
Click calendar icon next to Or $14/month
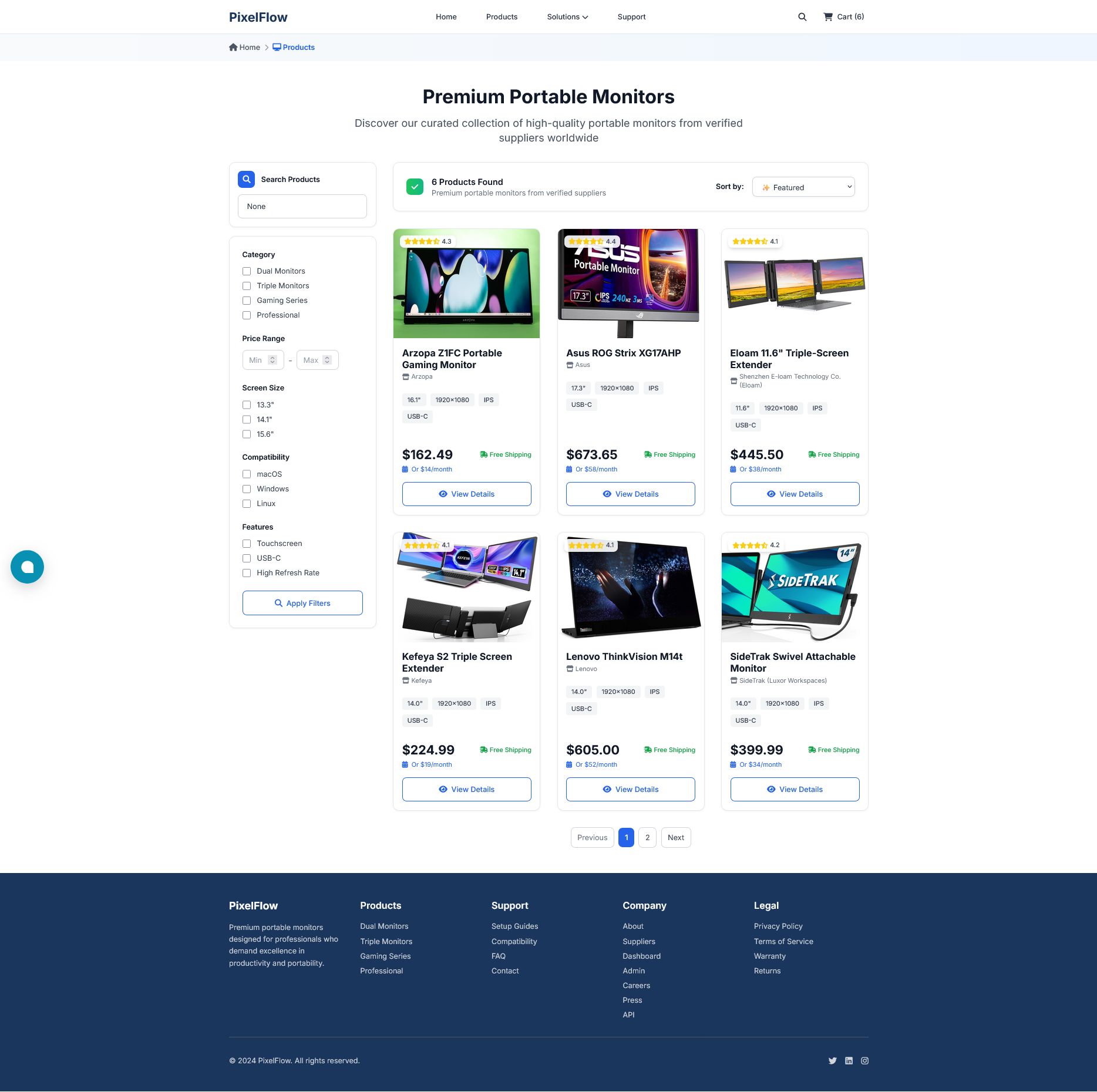(x=405, y=470)
